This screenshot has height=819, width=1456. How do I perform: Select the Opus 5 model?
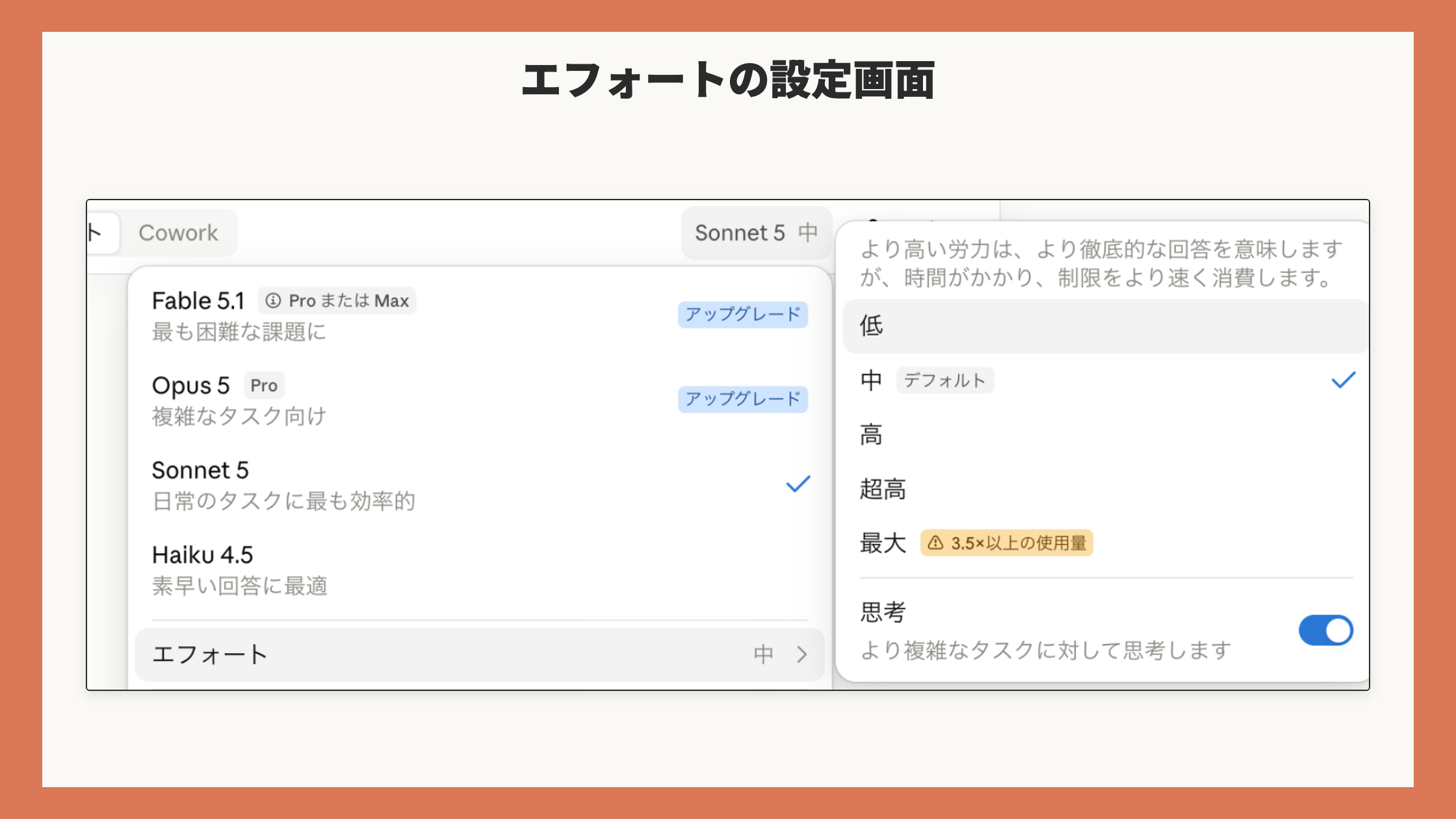coord(480,400)
